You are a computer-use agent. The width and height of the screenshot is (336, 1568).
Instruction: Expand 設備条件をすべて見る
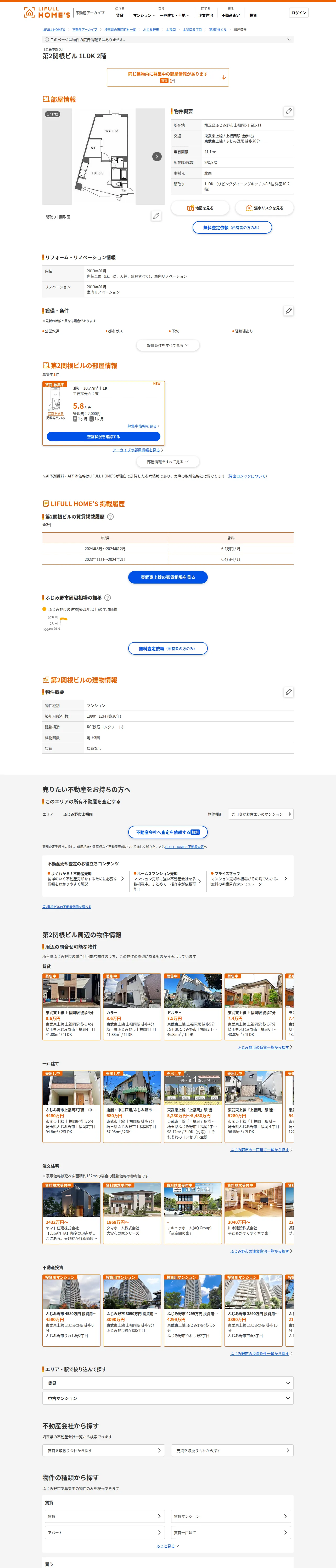point(168,346)
